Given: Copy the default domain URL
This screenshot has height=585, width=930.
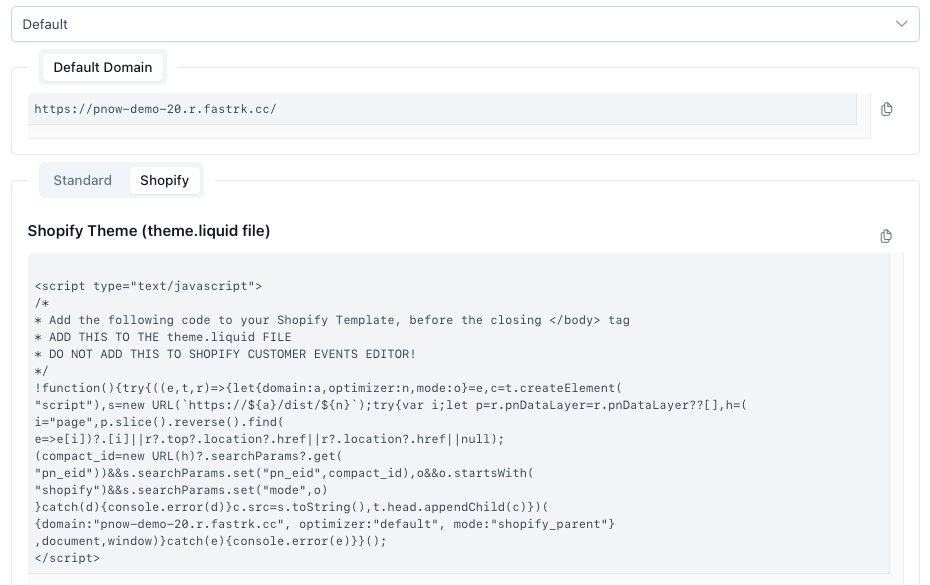Looking at the screenshot, I should pos(886,109).
